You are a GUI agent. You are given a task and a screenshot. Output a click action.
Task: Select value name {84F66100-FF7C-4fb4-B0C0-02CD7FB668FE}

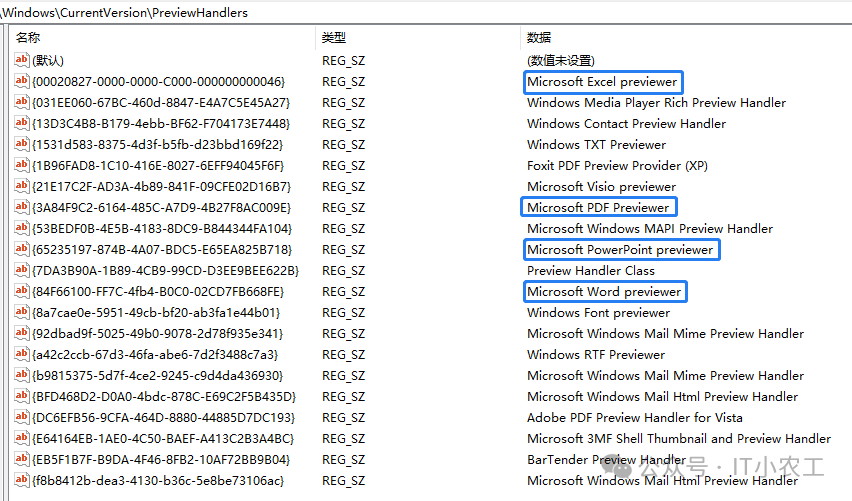[159, 292]
